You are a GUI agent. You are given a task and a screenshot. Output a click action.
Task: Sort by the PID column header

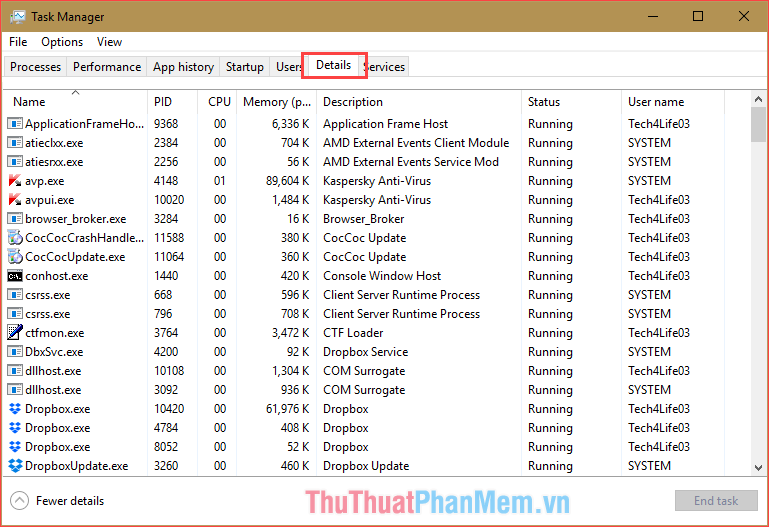tap(172, 101)
